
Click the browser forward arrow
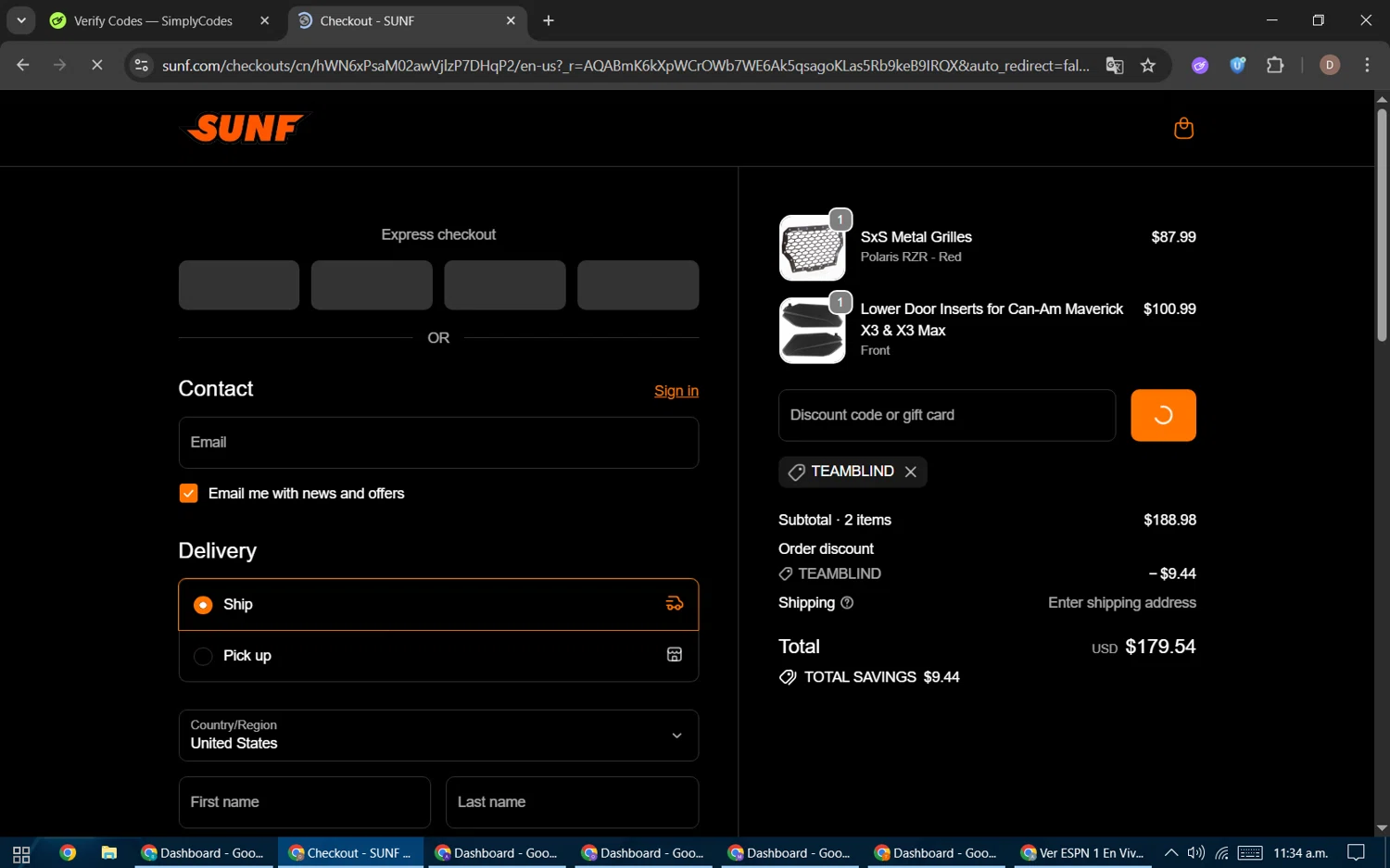[59, 65]
